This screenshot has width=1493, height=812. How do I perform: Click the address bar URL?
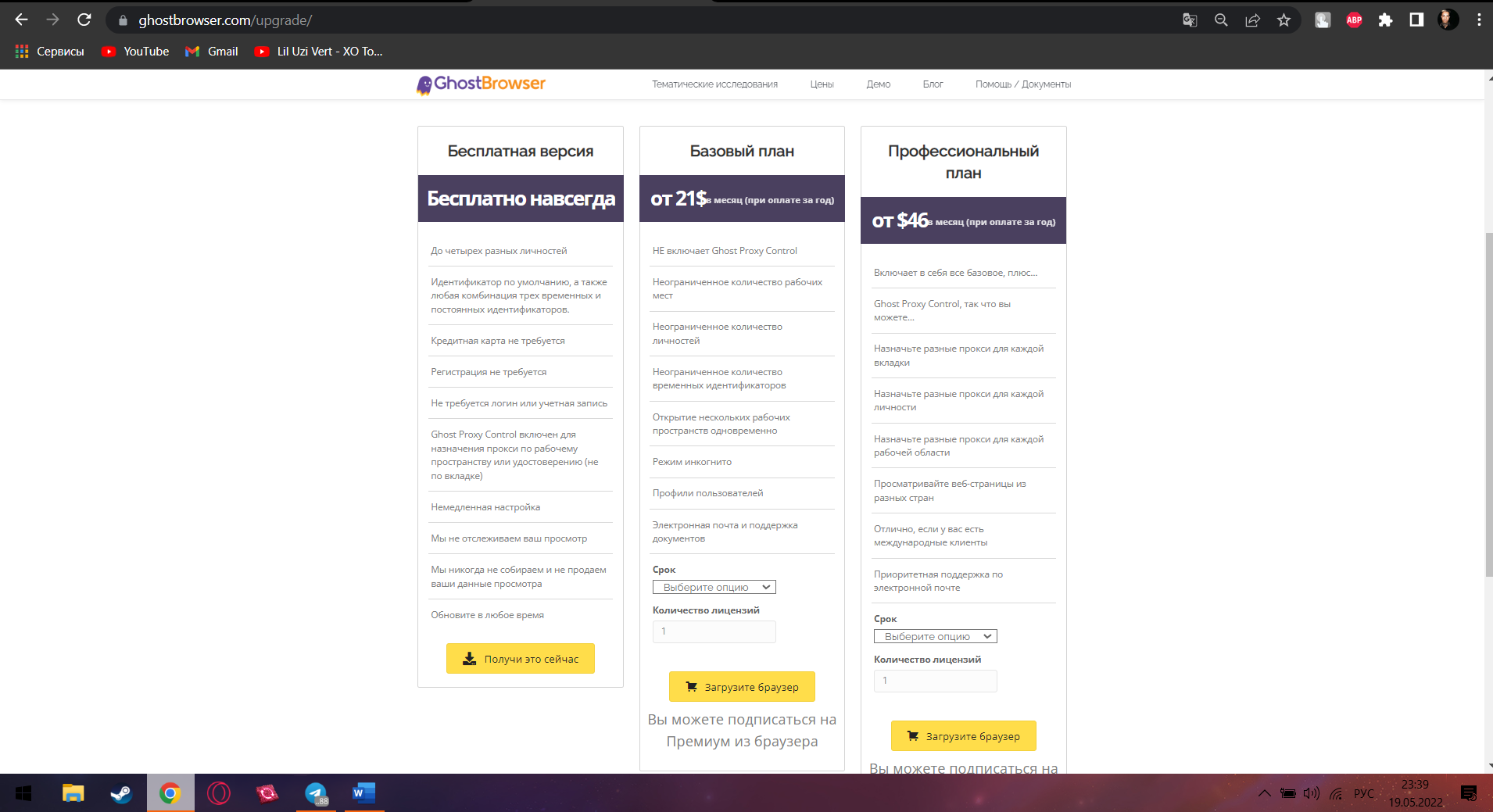225,20
